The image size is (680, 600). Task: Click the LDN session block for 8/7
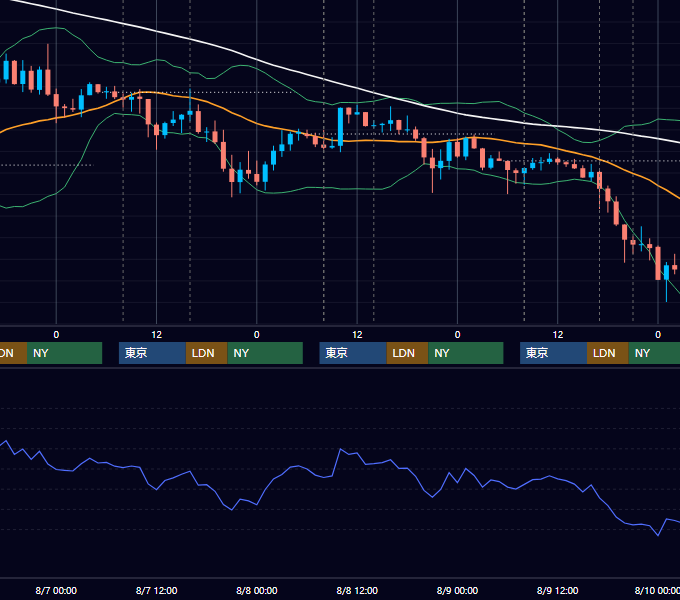click(x=206, y=353)
